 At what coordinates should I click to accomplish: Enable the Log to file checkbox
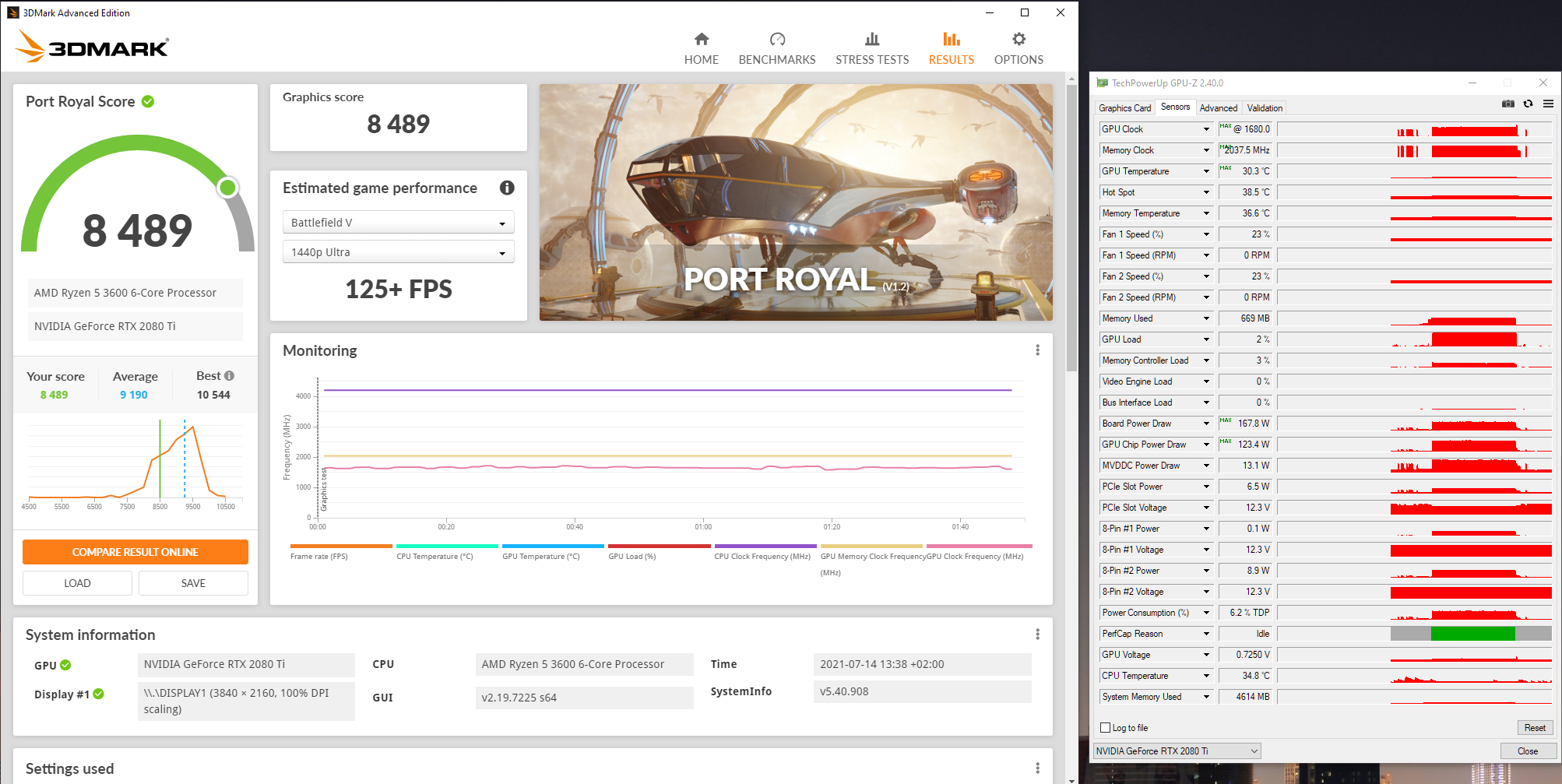coord(1105,727)
